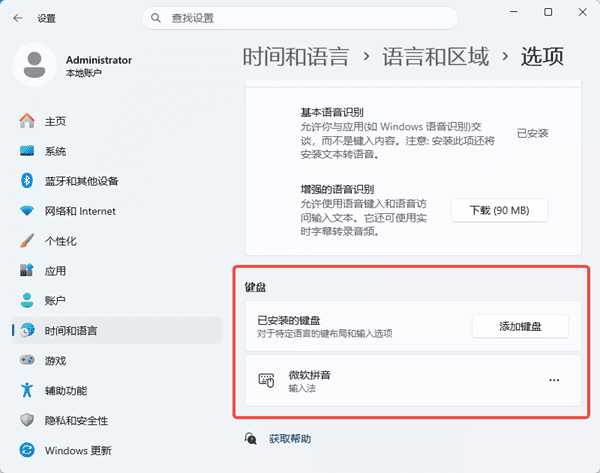
Task: Open 网络和 Internet settings
Action: [117, 211]
